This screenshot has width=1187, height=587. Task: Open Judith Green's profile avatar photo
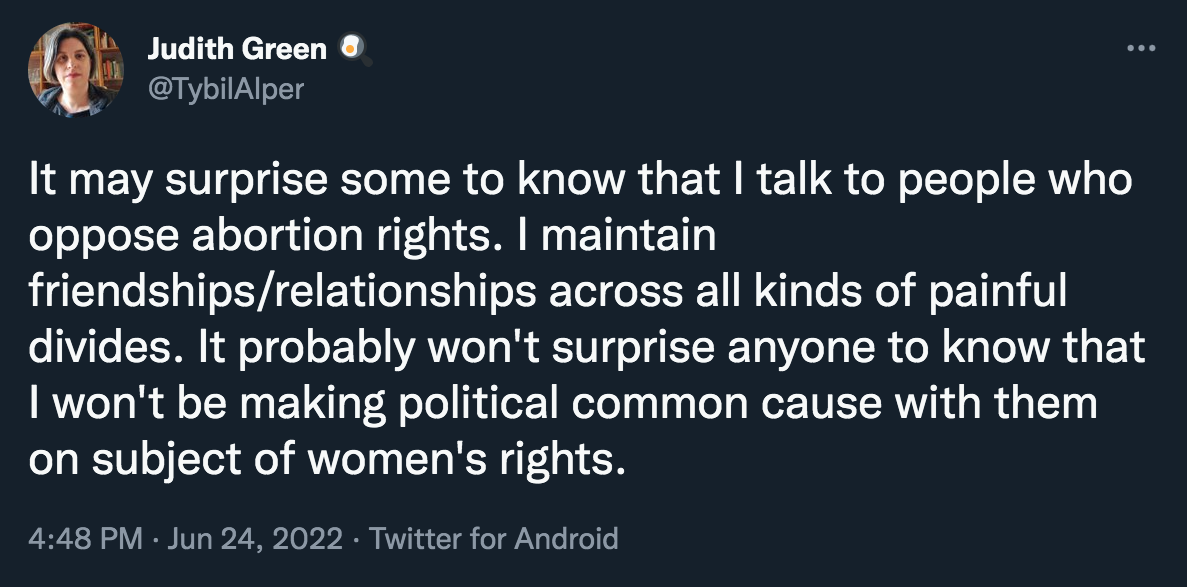(76, 71)
